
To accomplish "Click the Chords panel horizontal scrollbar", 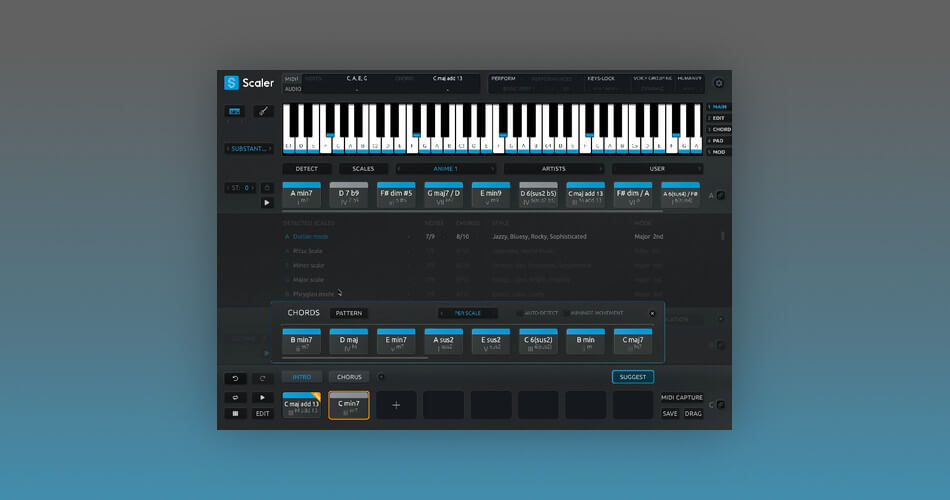I will click(355, 358).
